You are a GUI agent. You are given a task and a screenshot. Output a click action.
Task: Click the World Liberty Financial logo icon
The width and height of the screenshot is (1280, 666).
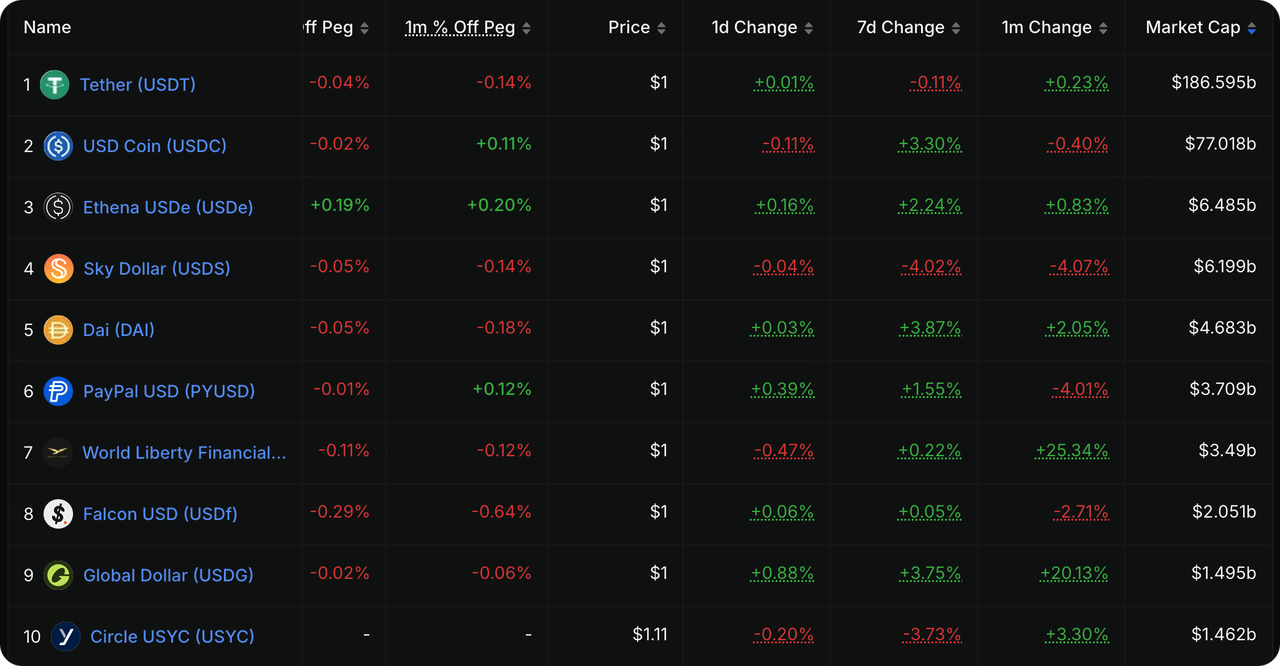point(58,452)
